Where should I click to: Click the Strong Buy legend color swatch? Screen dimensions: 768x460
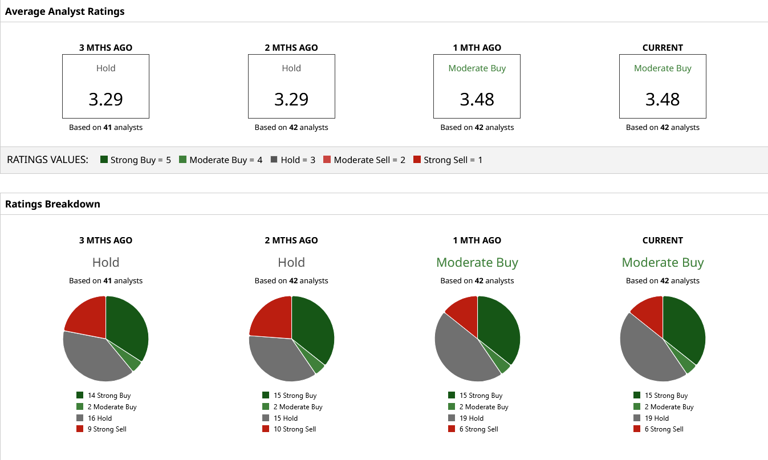104,159
